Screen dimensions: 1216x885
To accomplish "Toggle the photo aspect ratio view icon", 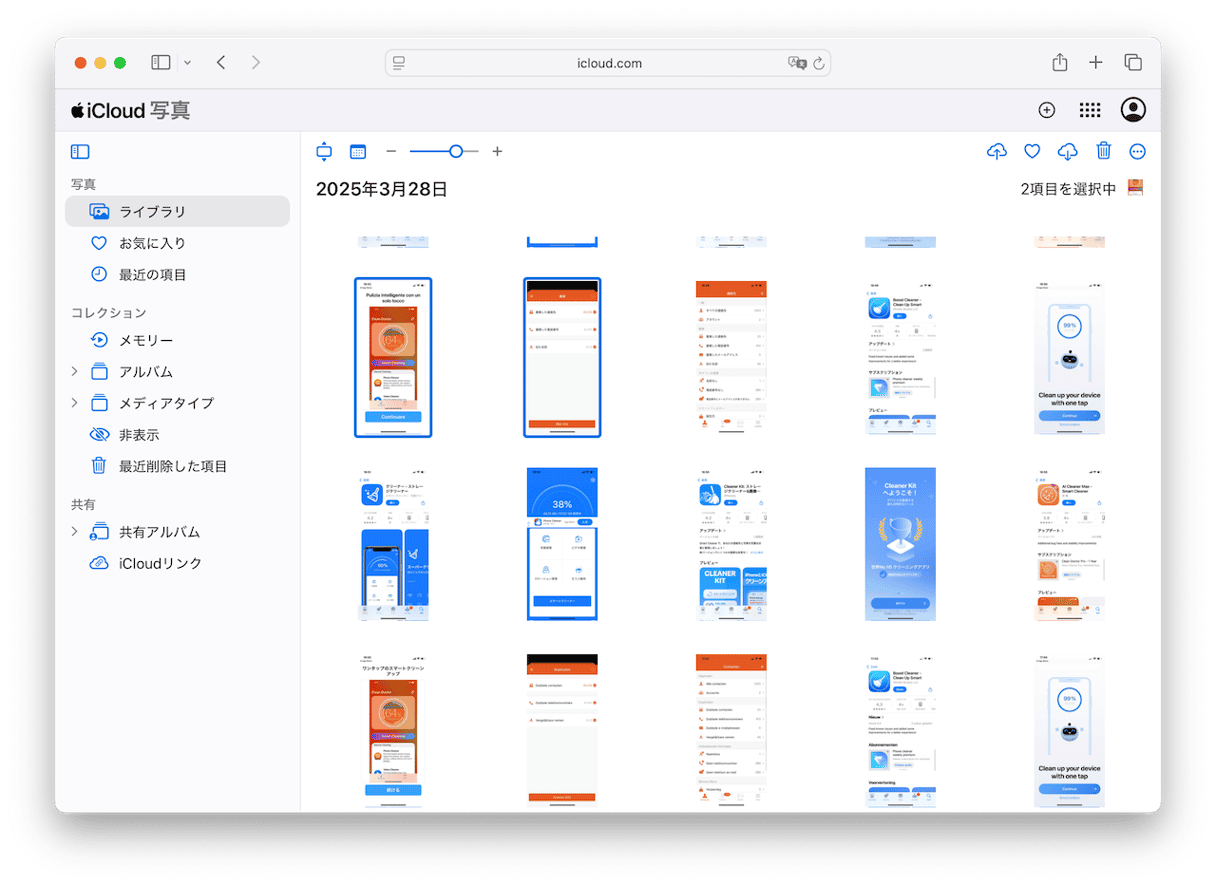I will [x=323, y=152].
